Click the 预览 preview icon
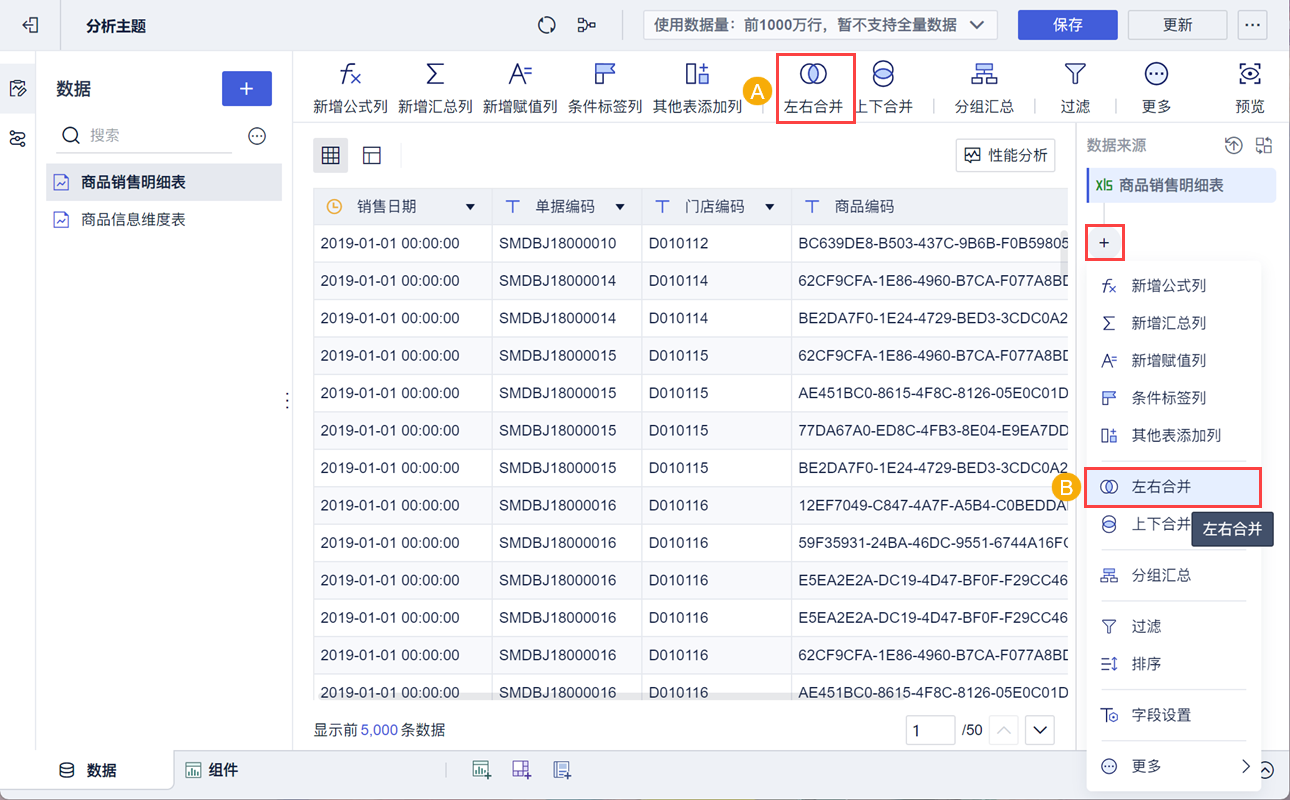1290x800 pixels. pos(1250,88)
